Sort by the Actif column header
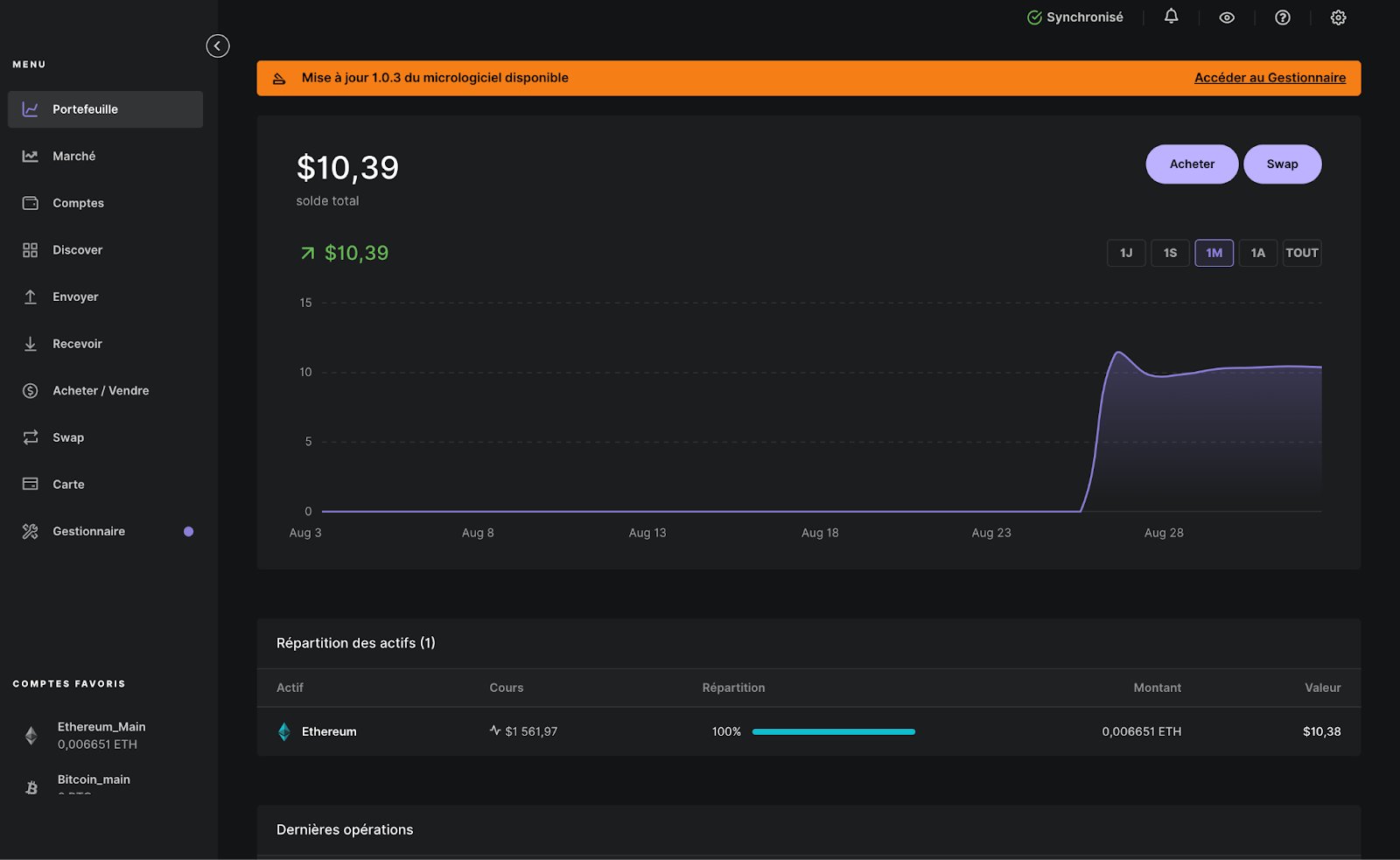Image resolution: width=1400 pixels, height=860 pixels. [290, 688]
